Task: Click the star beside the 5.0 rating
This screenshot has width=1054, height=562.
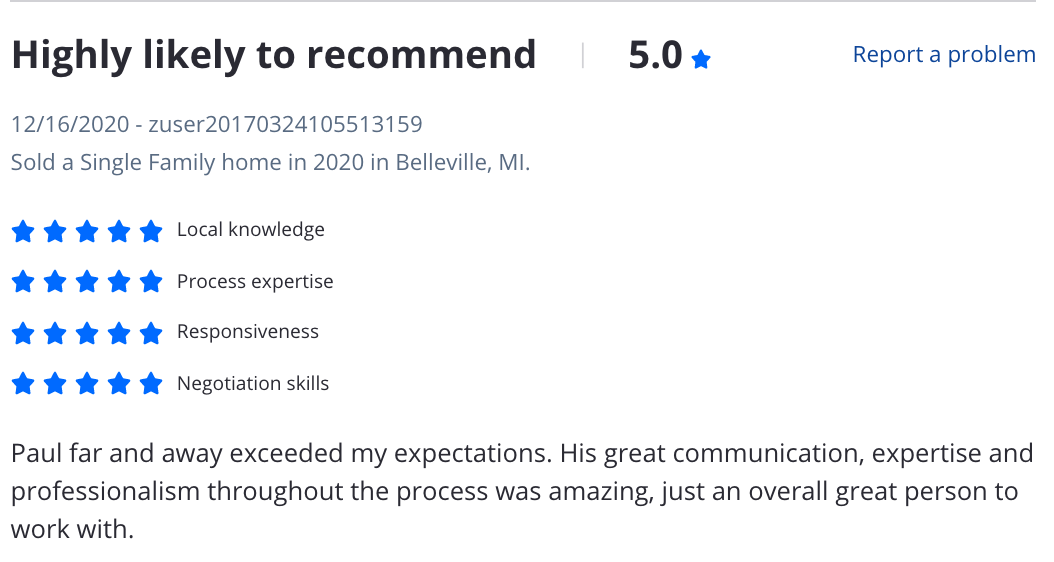Action: 700,59
